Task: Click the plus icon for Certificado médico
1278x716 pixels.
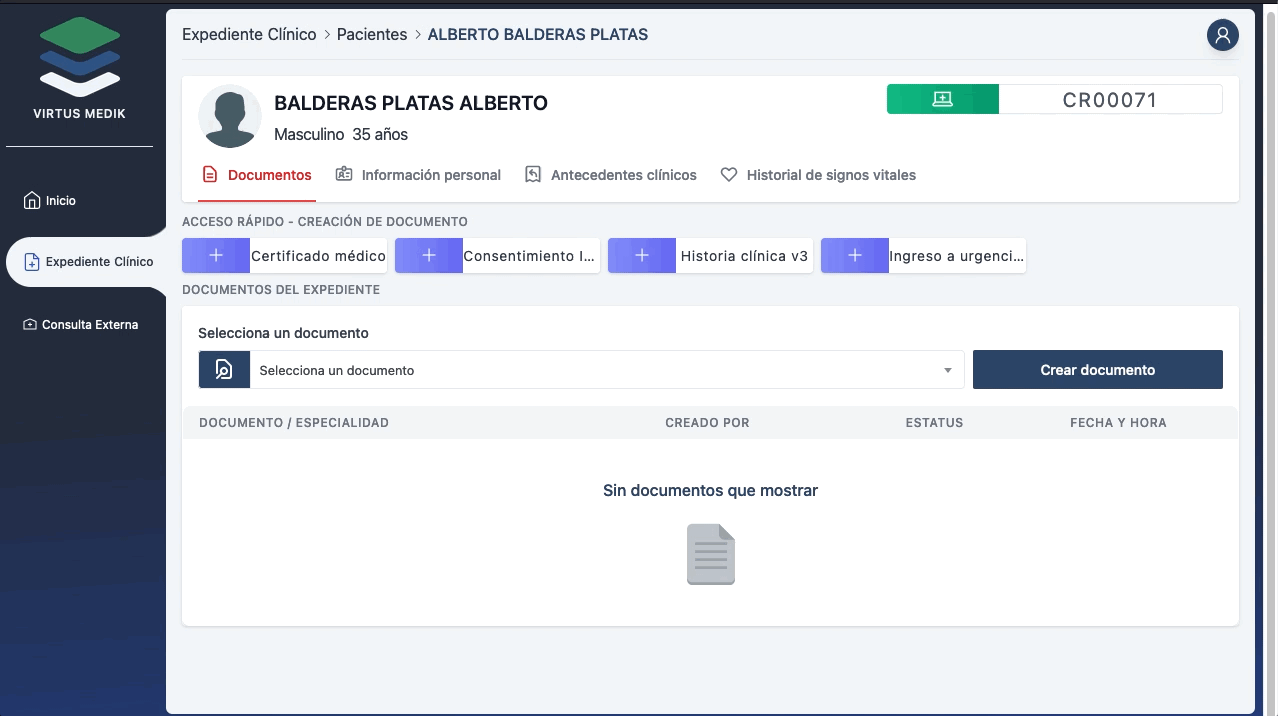Action: tap(216, 256)
